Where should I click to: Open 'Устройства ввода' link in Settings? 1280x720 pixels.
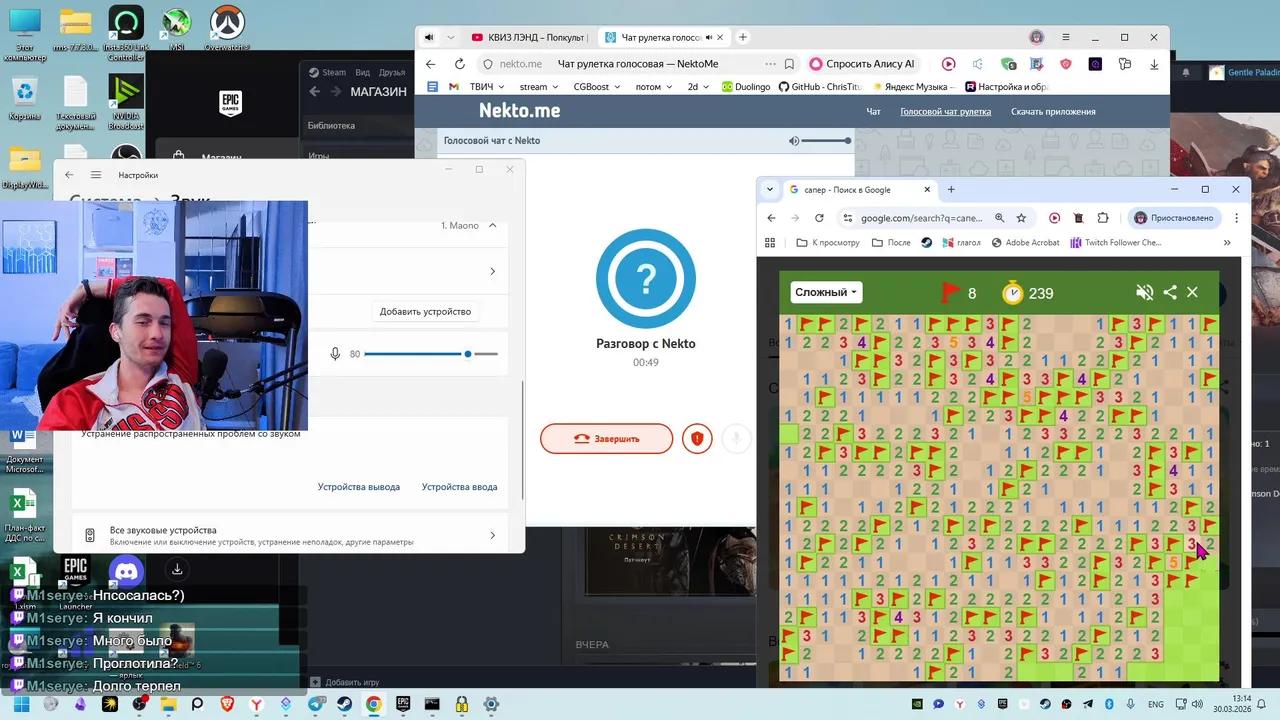point(459,487)
